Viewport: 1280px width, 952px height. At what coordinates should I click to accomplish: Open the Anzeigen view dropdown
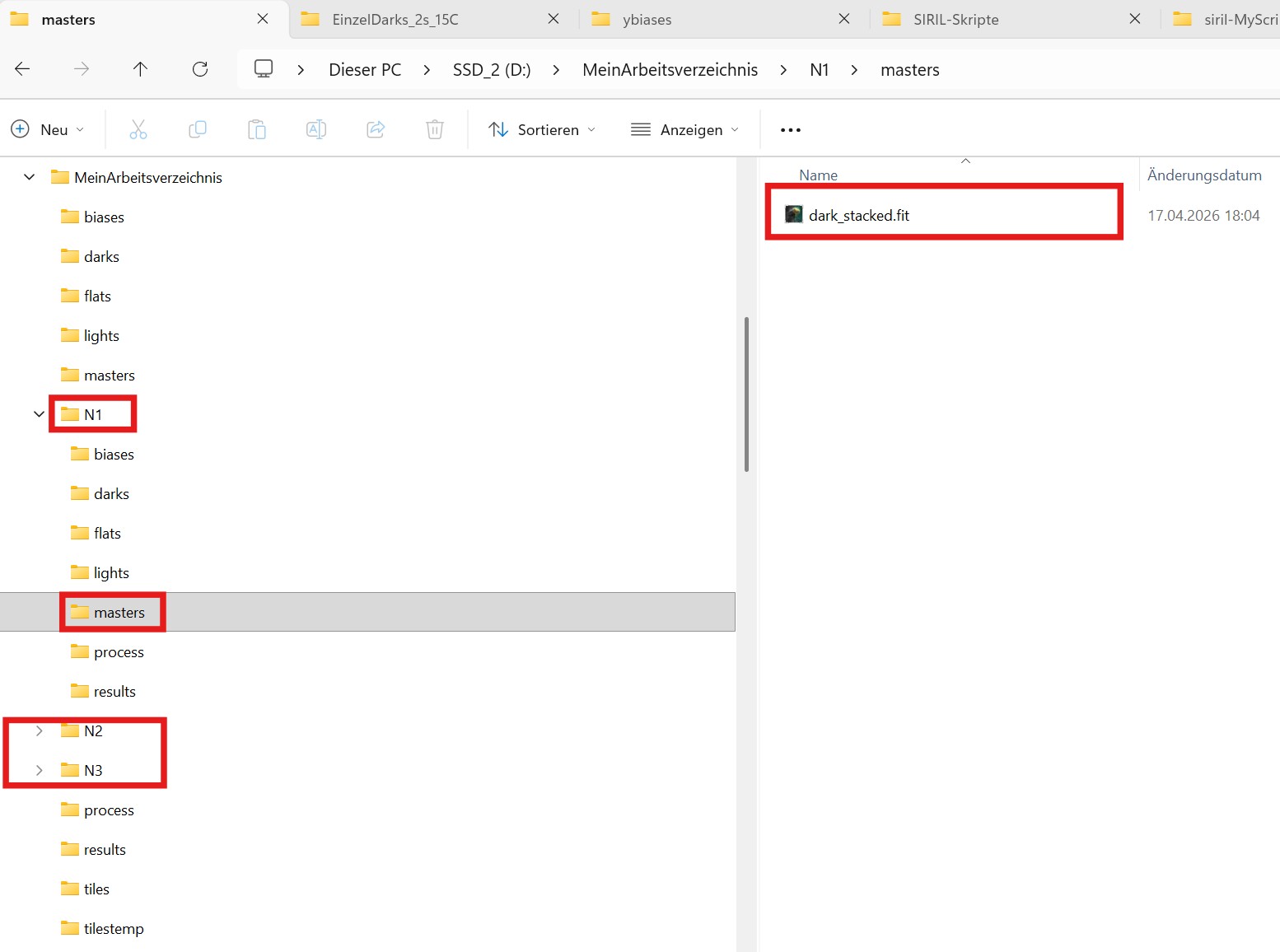(x=685, y=129)
